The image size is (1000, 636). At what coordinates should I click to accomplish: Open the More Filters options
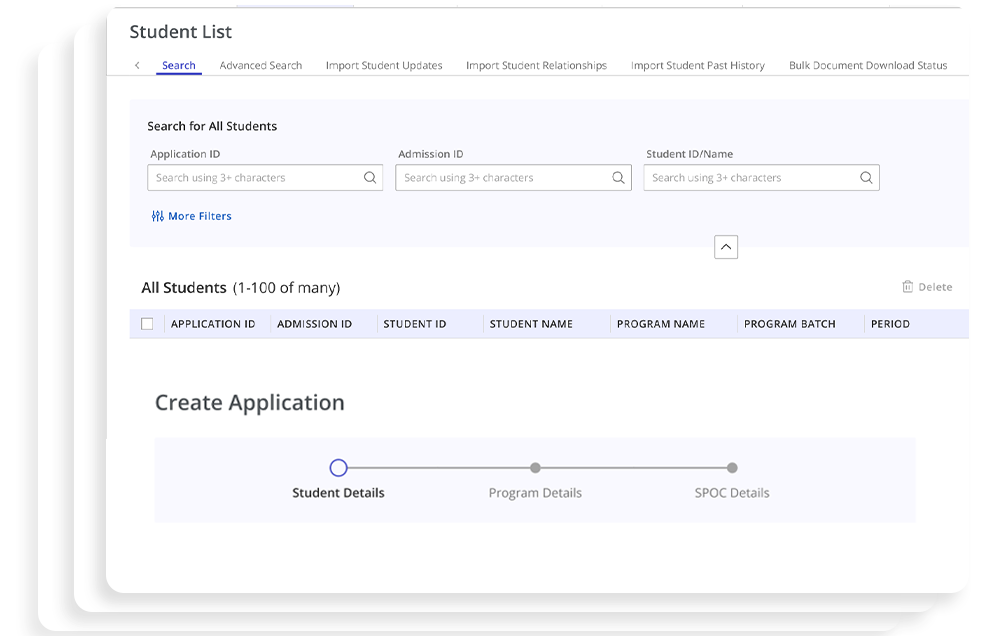pyautogui.click(x=199, y=216)
